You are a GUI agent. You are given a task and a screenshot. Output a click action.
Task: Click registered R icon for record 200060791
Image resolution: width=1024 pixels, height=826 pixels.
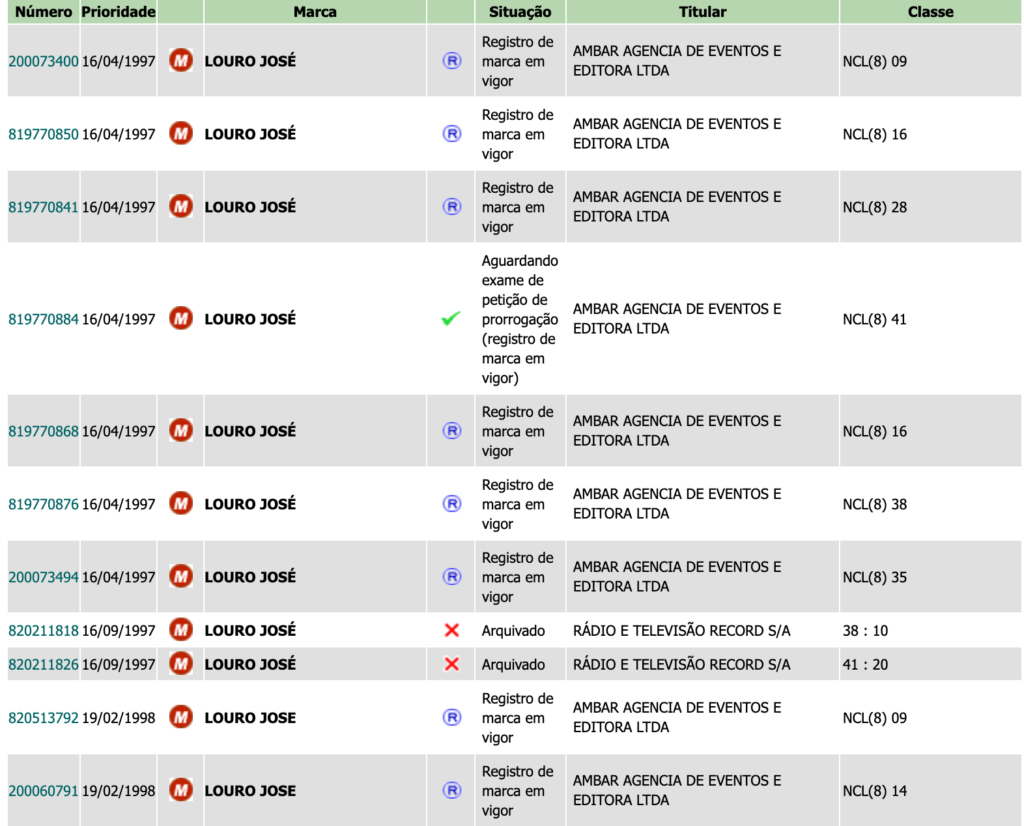pyautogui.click(x=452, y=791)
